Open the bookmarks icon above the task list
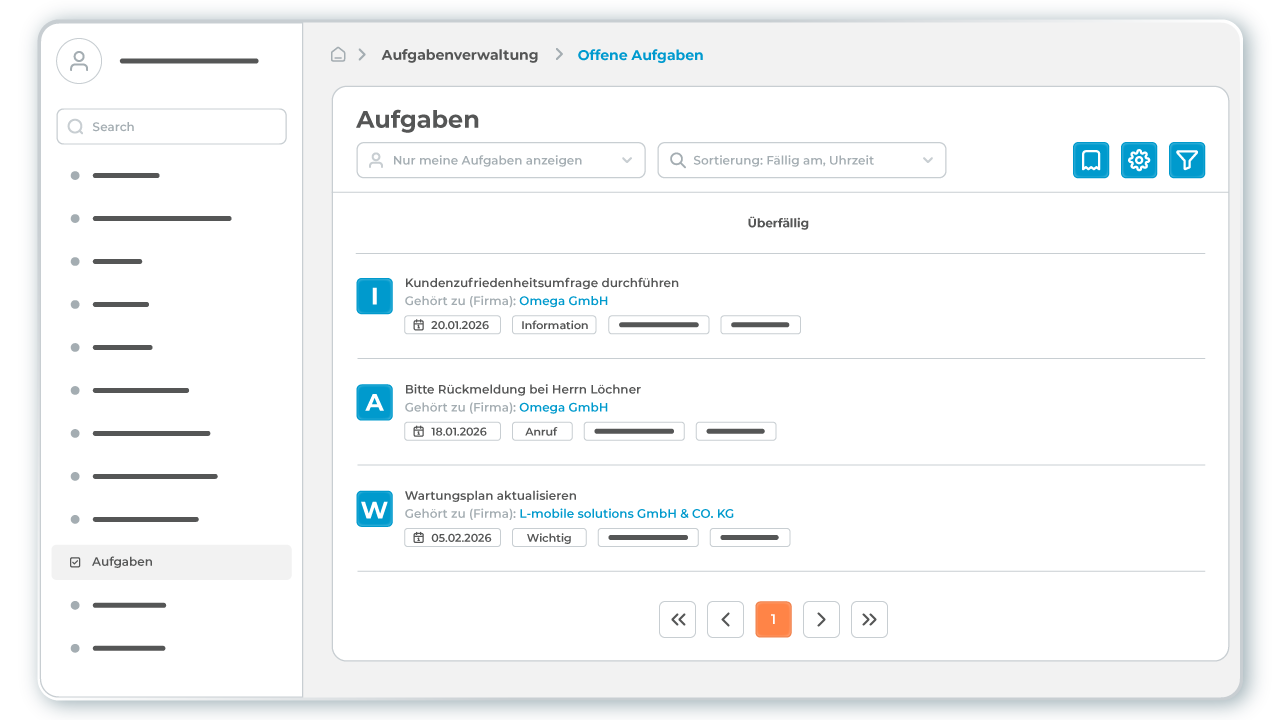Image resolution: width=1280 pixels, height=720 pixels. click(1091, 160)
